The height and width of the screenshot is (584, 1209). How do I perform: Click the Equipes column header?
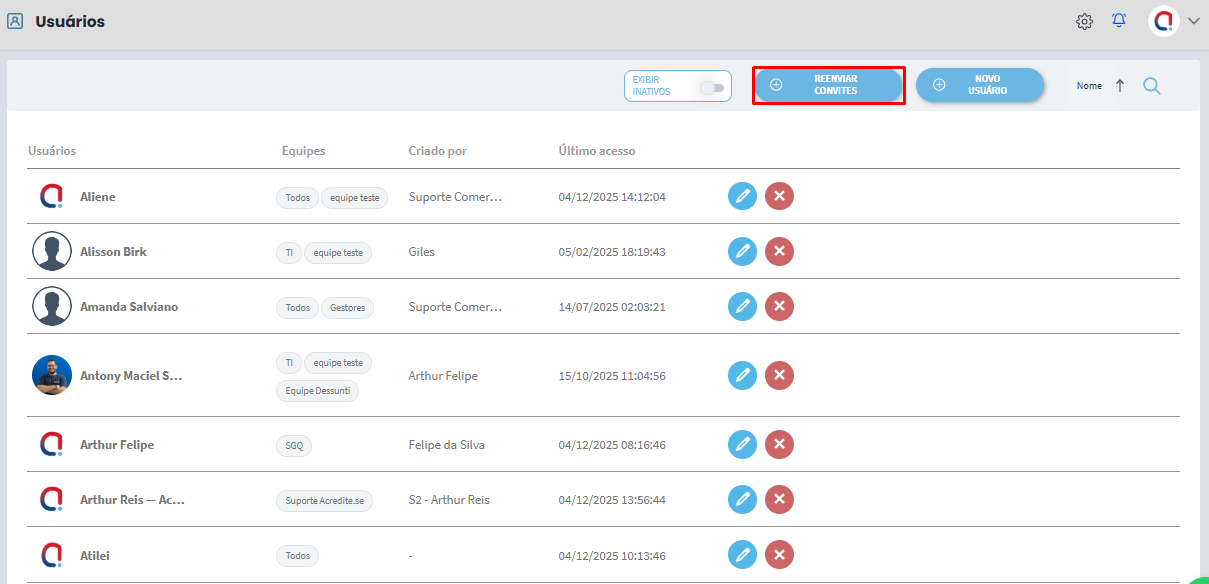pos(303,151)
